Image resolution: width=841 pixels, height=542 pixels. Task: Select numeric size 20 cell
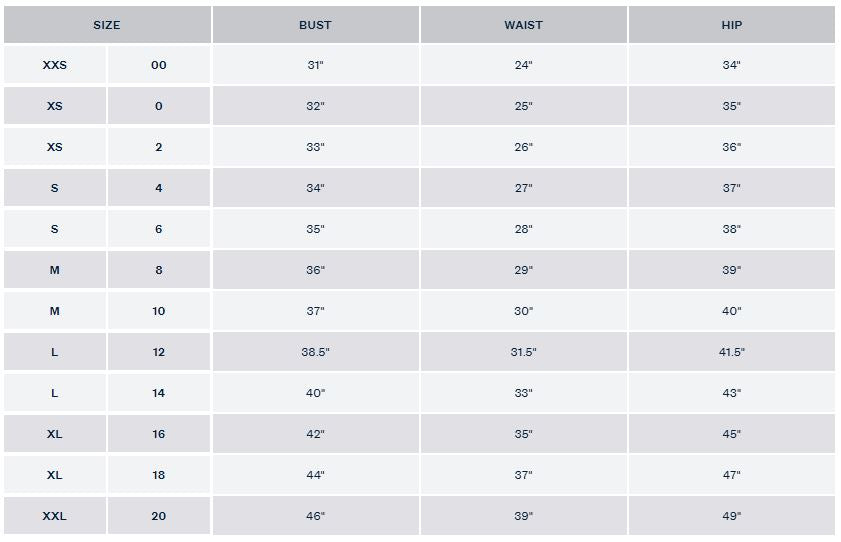tap(159, 516)
